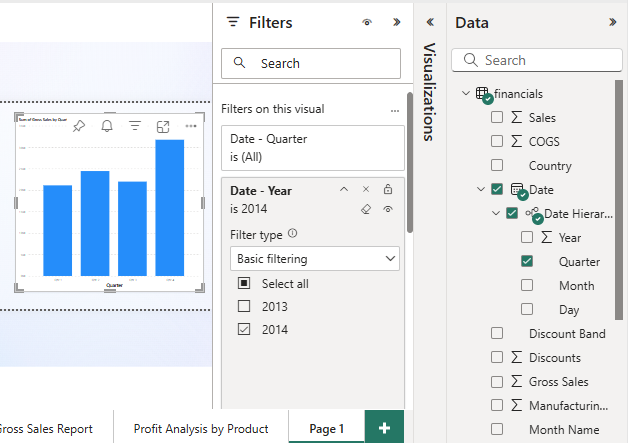The image size is (628, 443).
Task: Collapse the Data pane
Action: coord(612,22)
